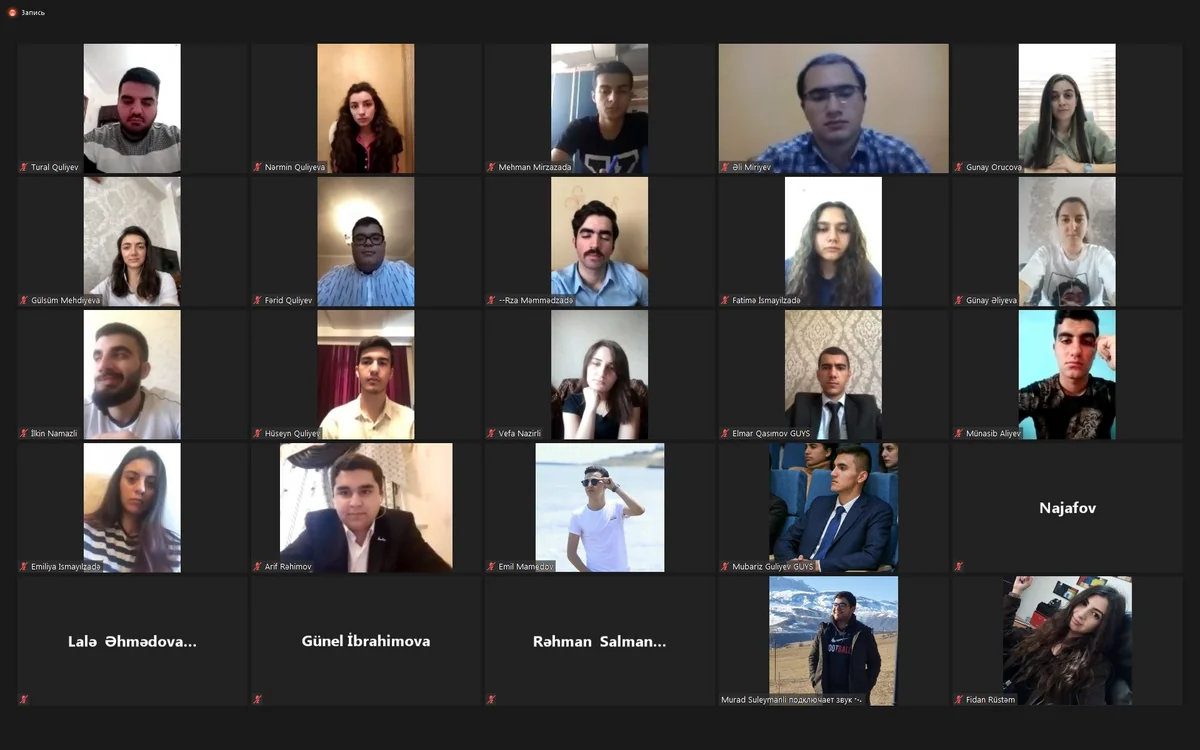The width and height of the screenshot is (1200, 750).
Task: Click muted mic icon in Günel İbrahimova tile
Action: pyautogui.click(x=258, y=699)
